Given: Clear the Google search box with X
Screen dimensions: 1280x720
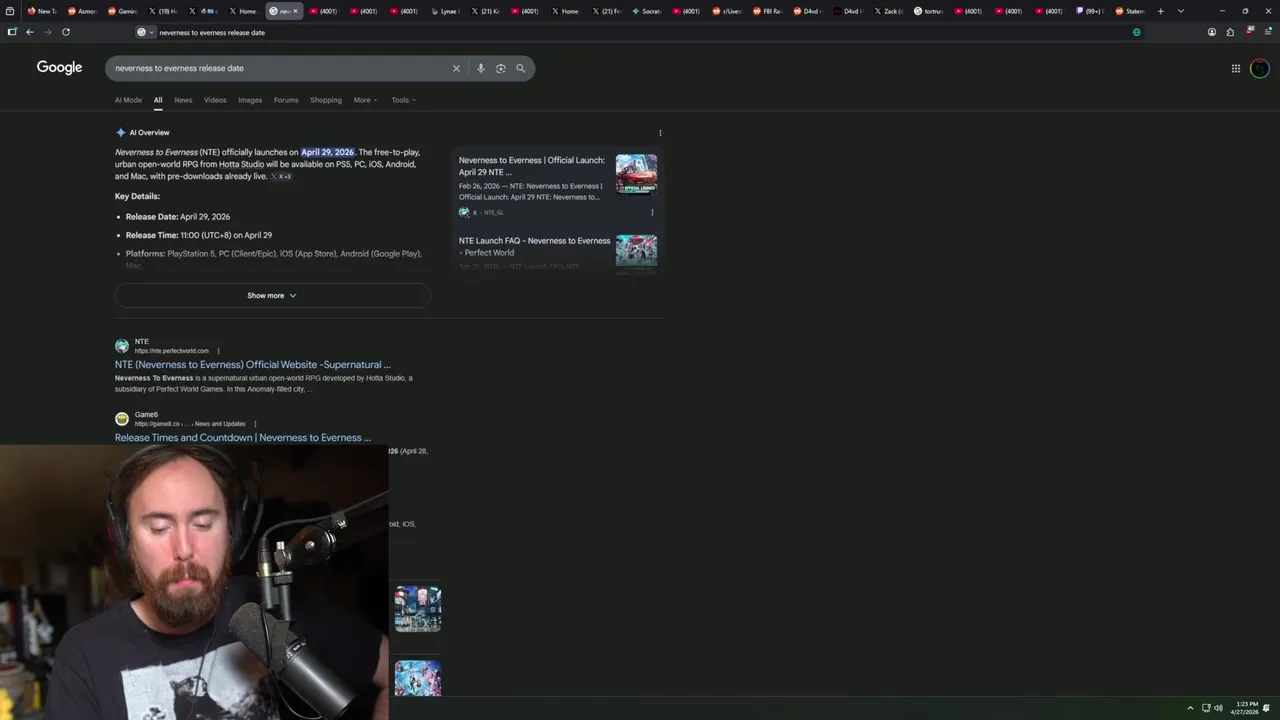Looking at the screenshot, I should pos(456,68).
